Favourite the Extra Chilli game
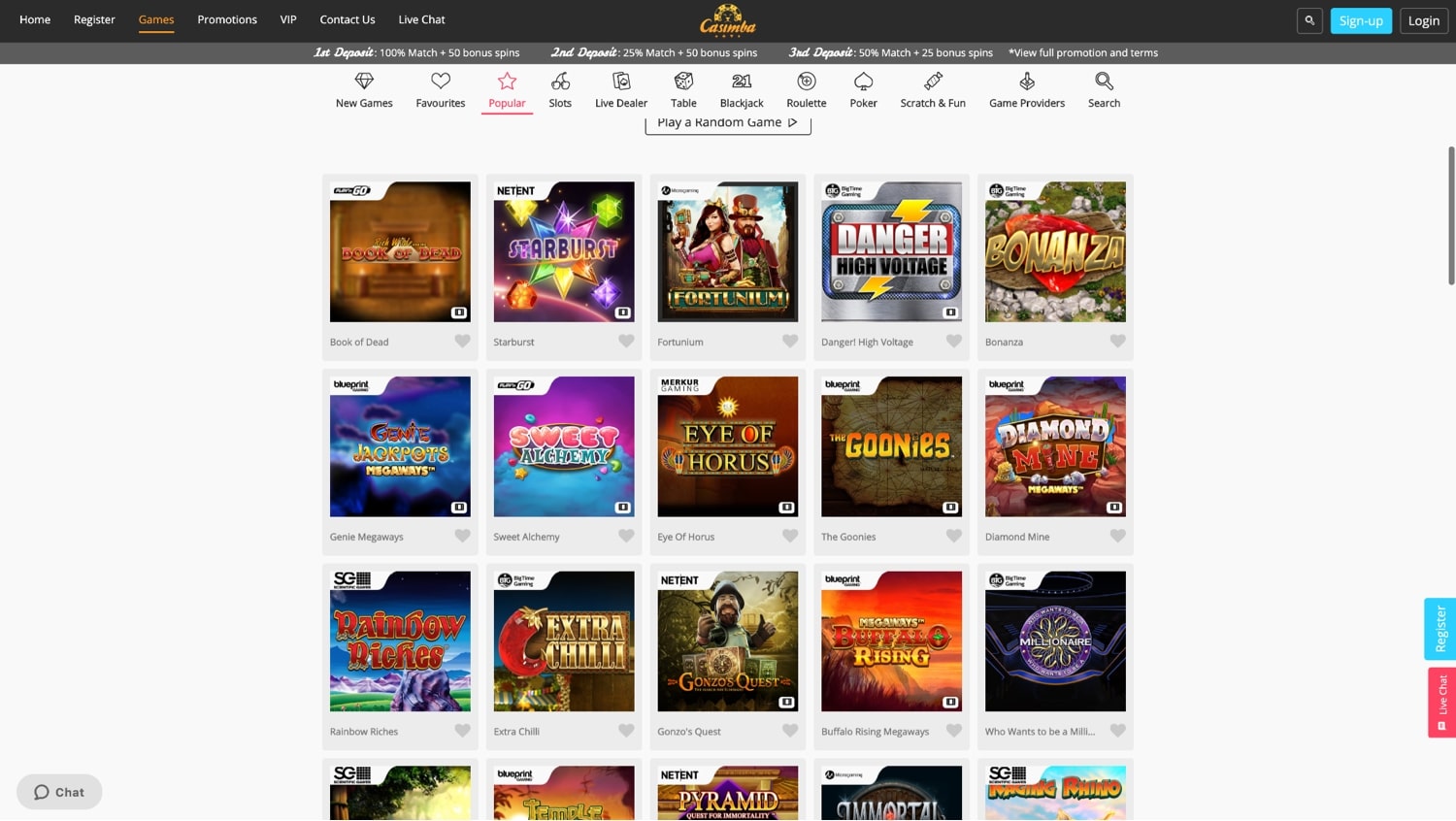This screenshot has height=821, width=1456. pyautogui.click(x=626, y=731)
